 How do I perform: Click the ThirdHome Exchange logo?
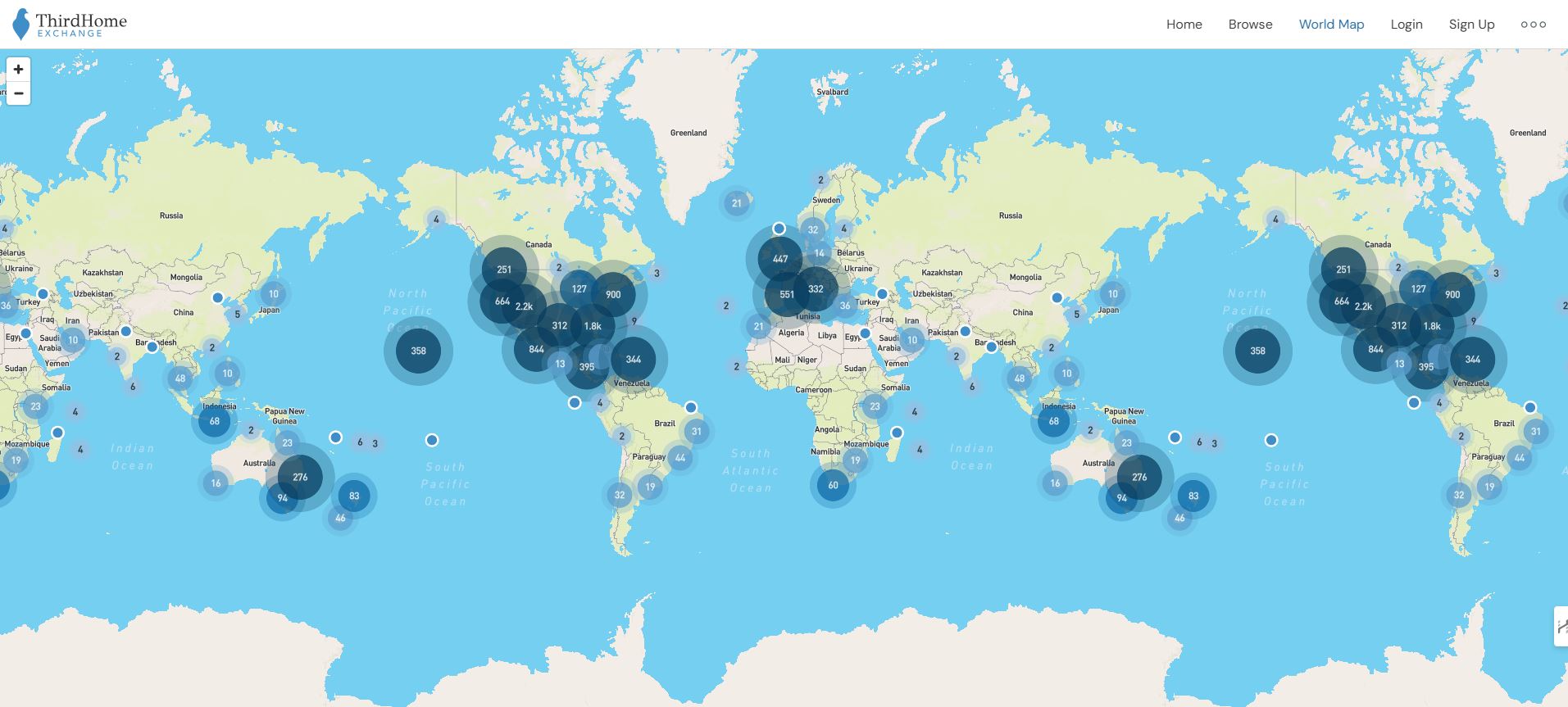pyautogui.click(x=70, y=25)
